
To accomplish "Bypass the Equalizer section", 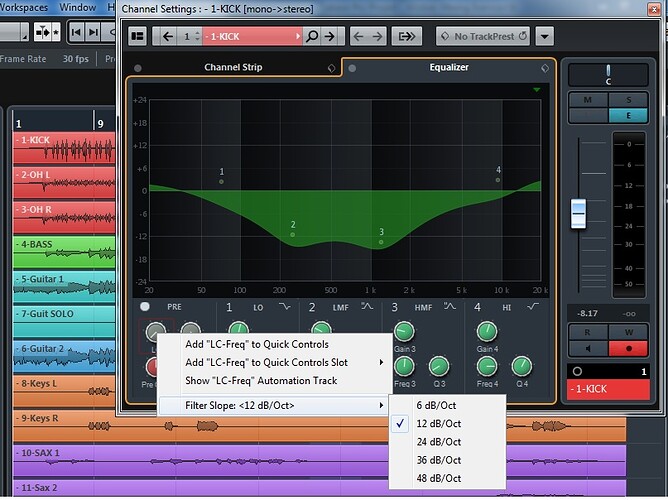I will [x=352, y=68].
